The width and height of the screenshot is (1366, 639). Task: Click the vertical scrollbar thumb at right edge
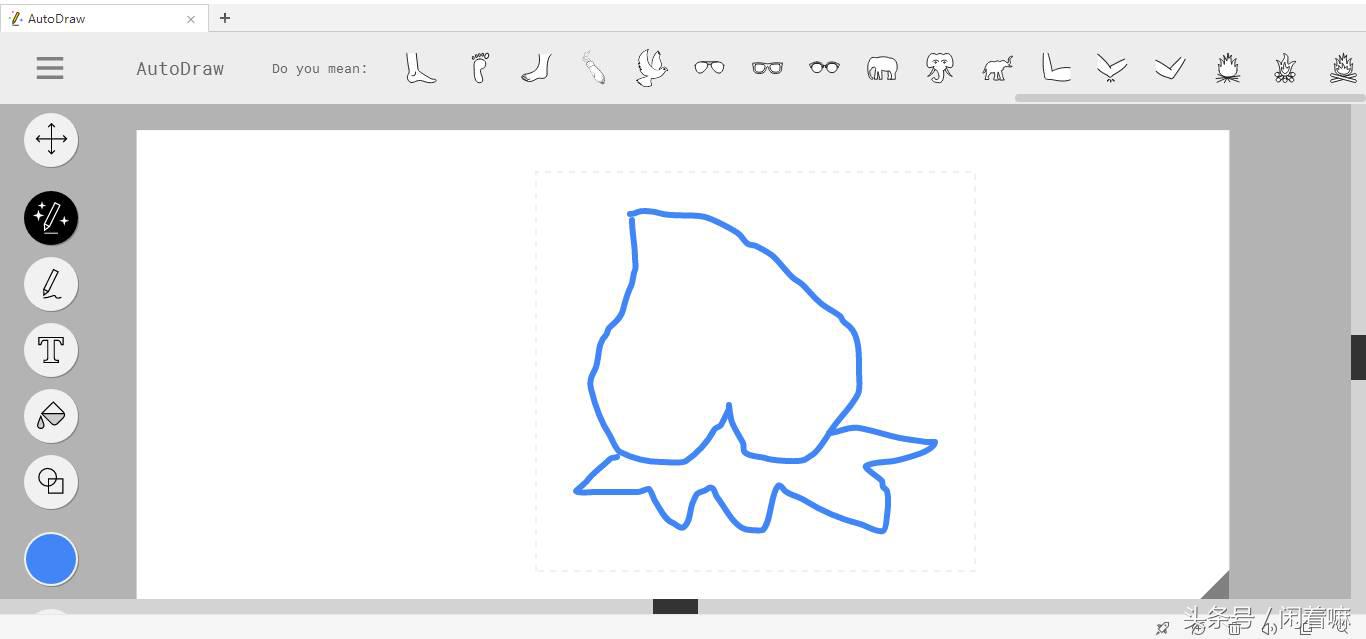pos(1358,357)
